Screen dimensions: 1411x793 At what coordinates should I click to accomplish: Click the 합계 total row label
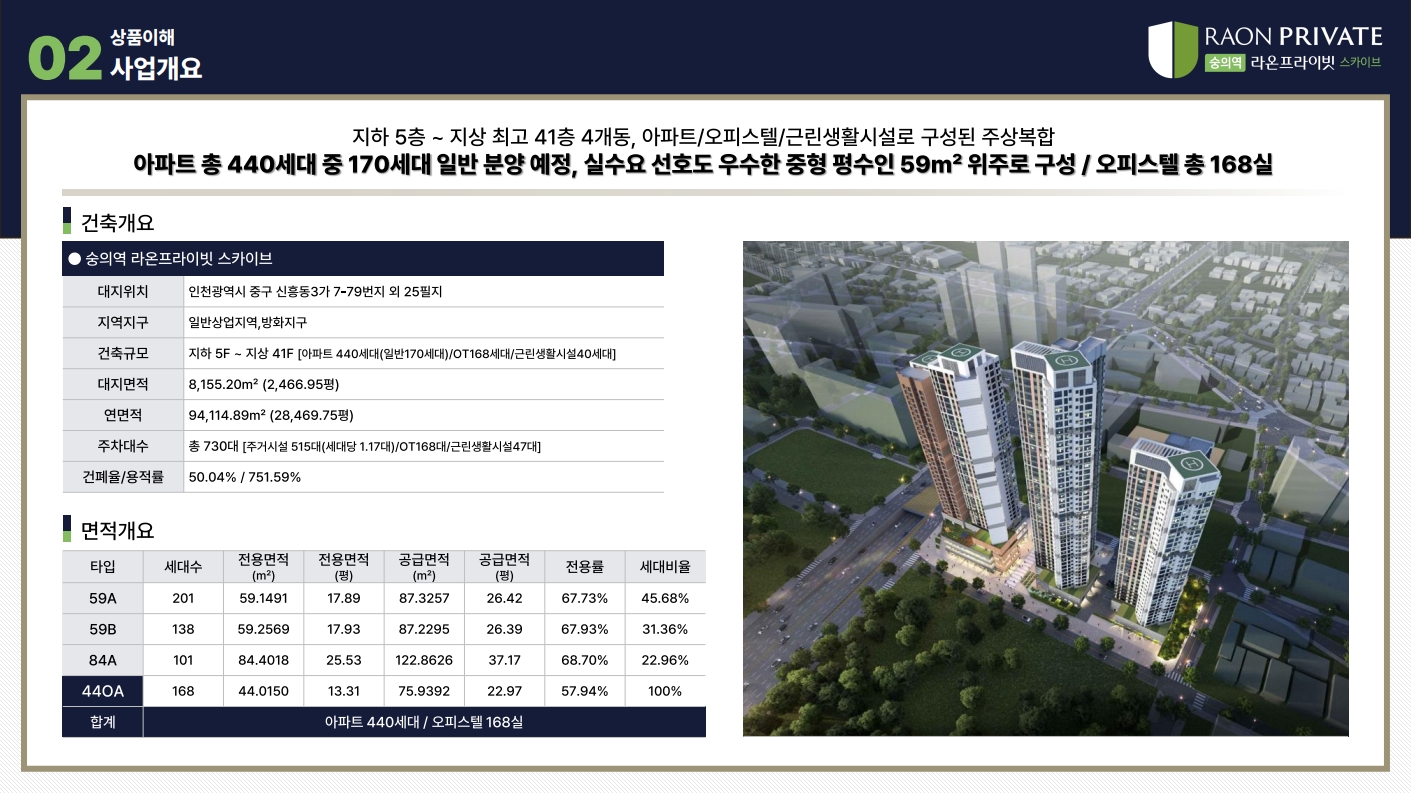click(103, 722)
